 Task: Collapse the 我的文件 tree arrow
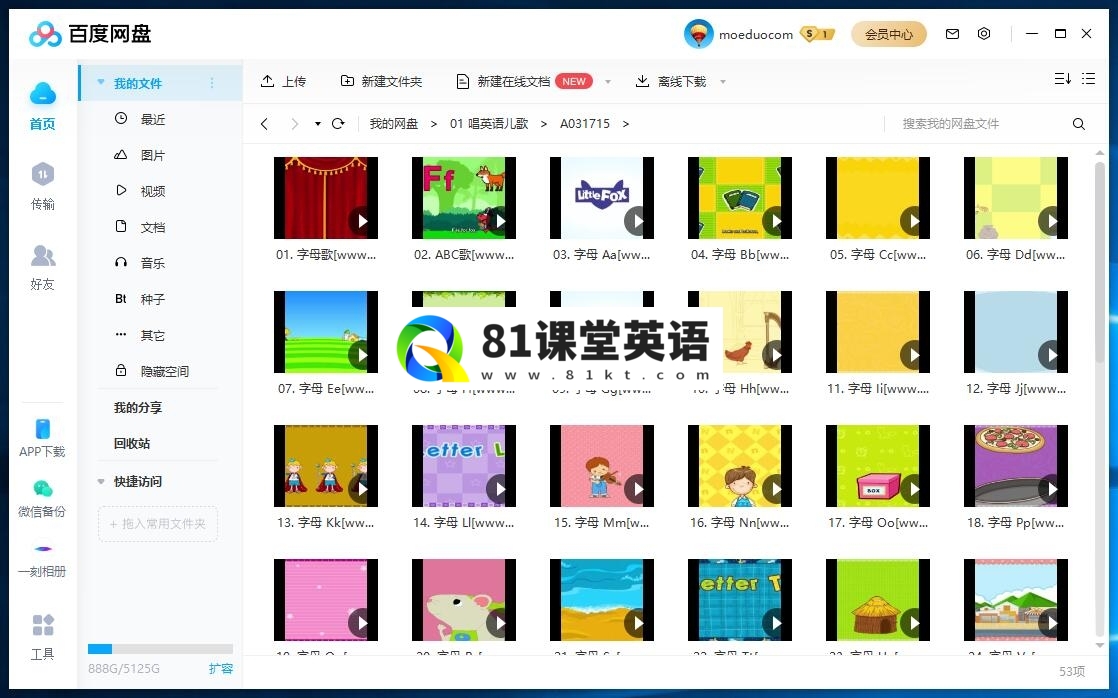coord(101,83)
